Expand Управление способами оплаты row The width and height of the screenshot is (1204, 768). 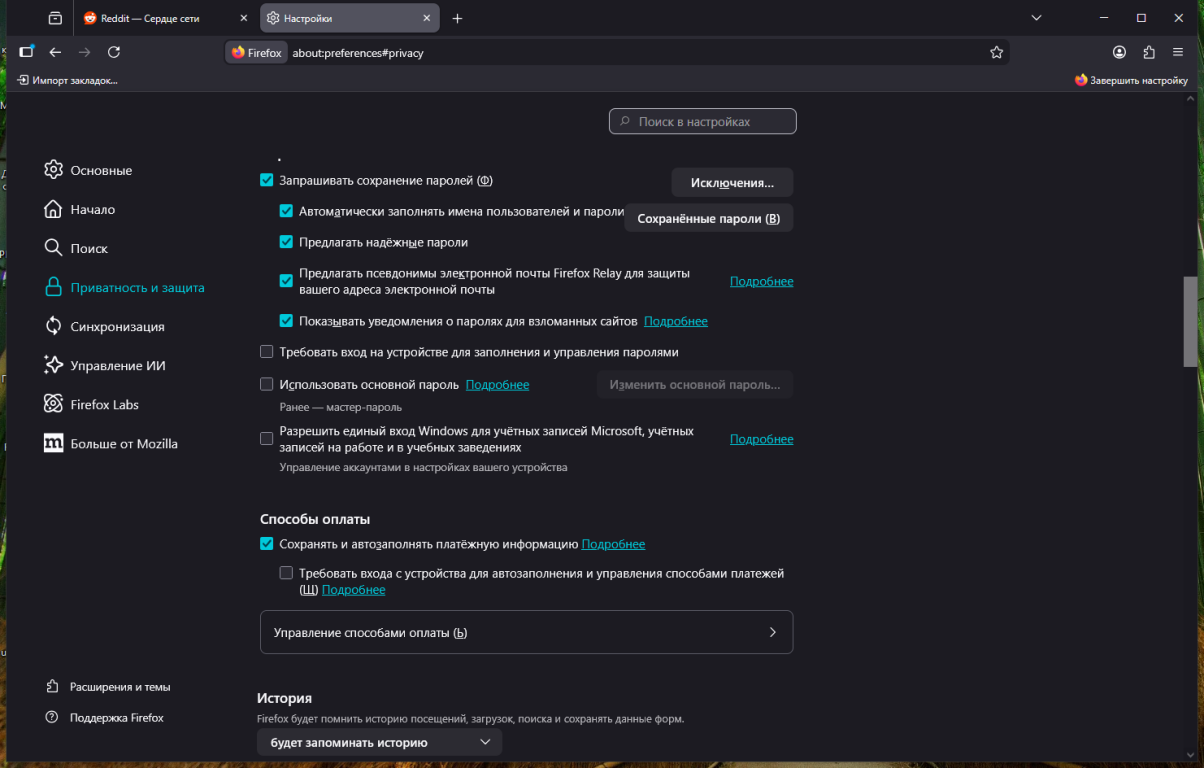(526, 632)
